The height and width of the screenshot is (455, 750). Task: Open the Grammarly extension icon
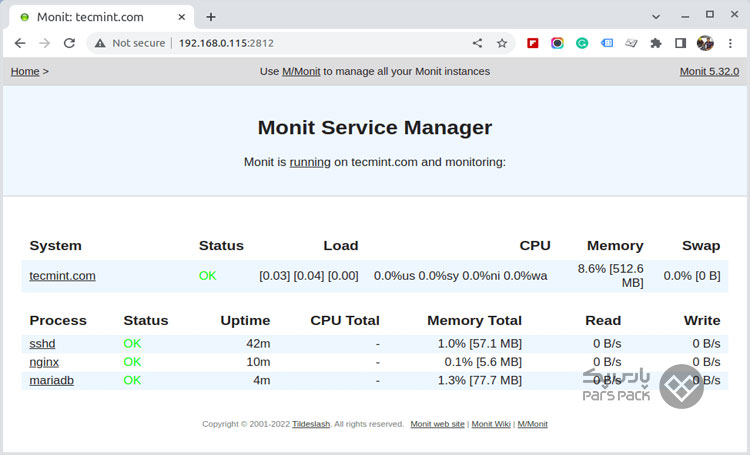(x=582, y=43)
